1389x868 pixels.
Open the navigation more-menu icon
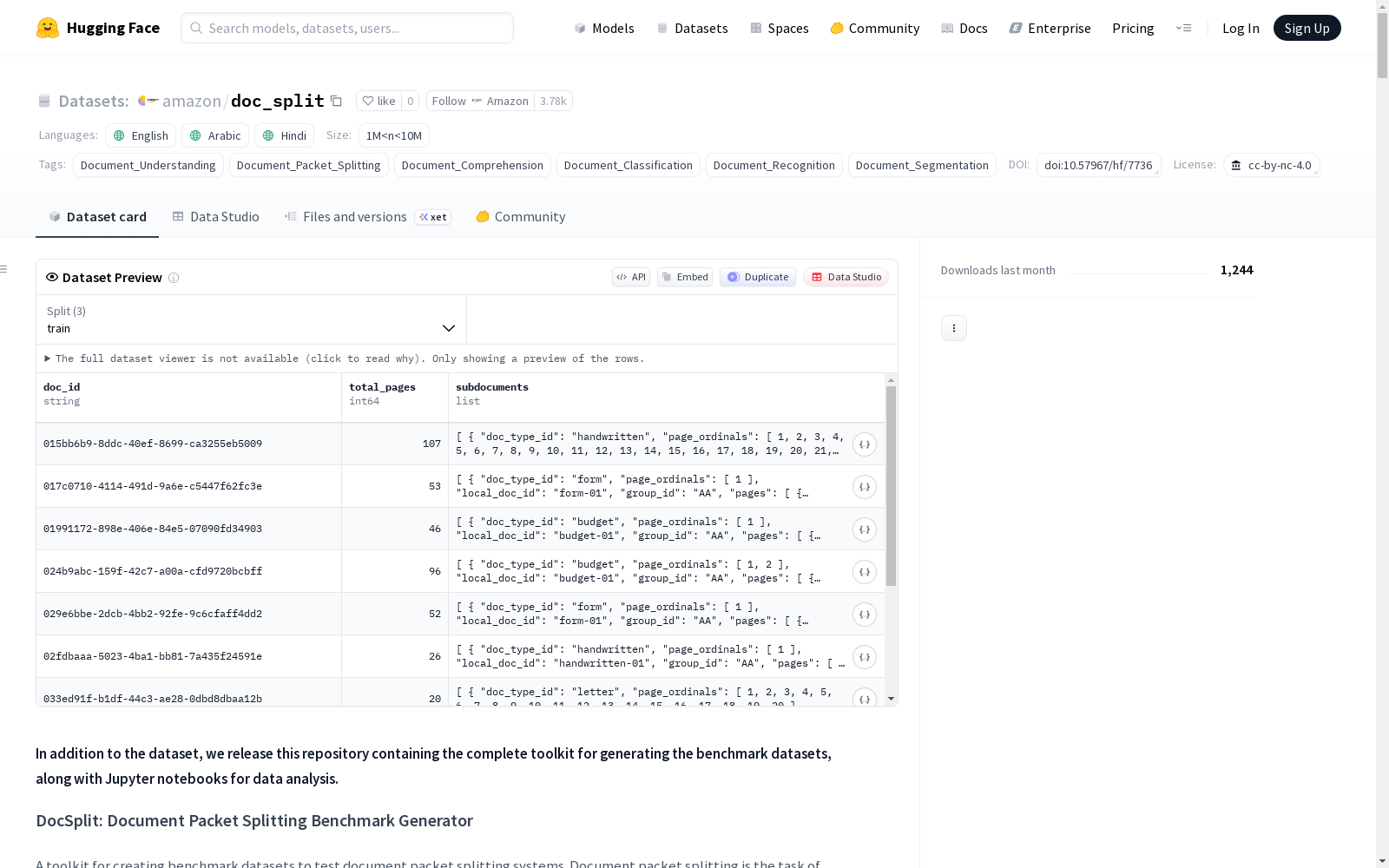coord(1183,28)
